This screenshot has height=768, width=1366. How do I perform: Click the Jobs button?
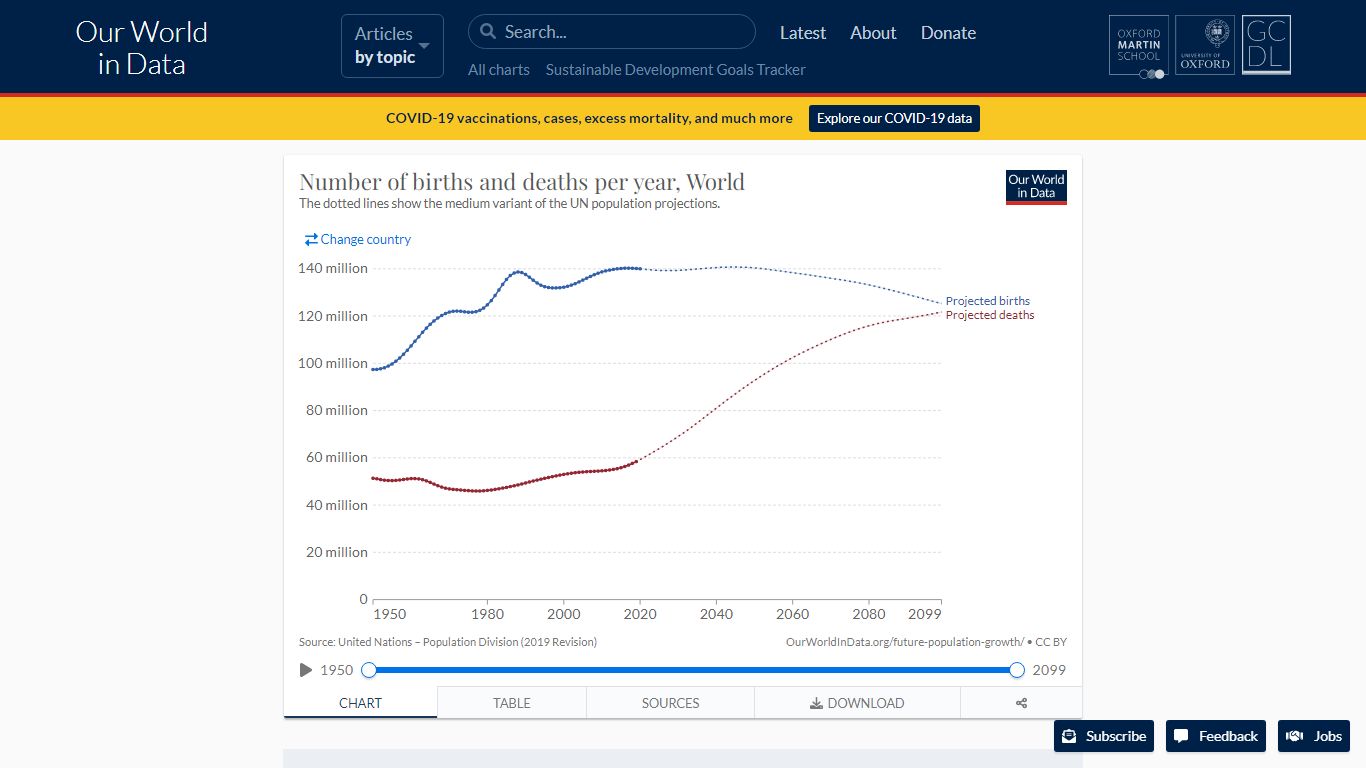(x=1314, y=736)
